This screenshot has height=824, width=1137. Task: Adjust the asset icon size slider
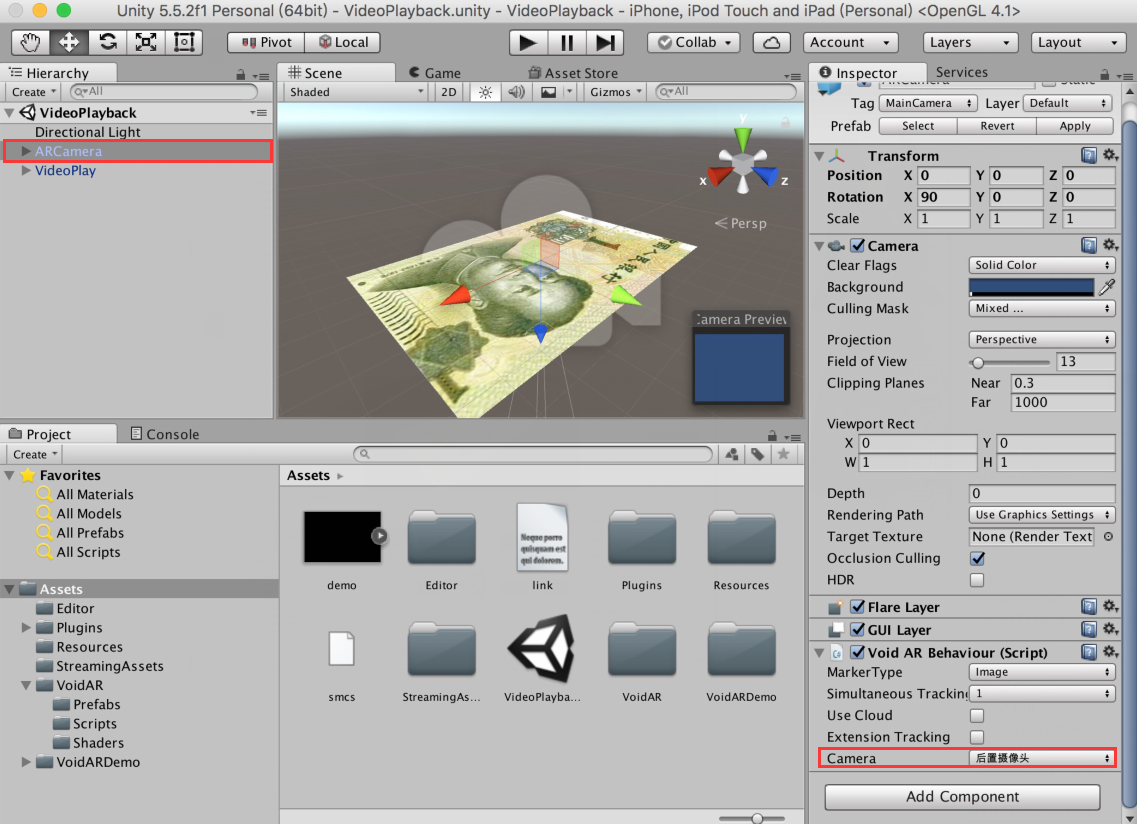(x=752, y=818)
